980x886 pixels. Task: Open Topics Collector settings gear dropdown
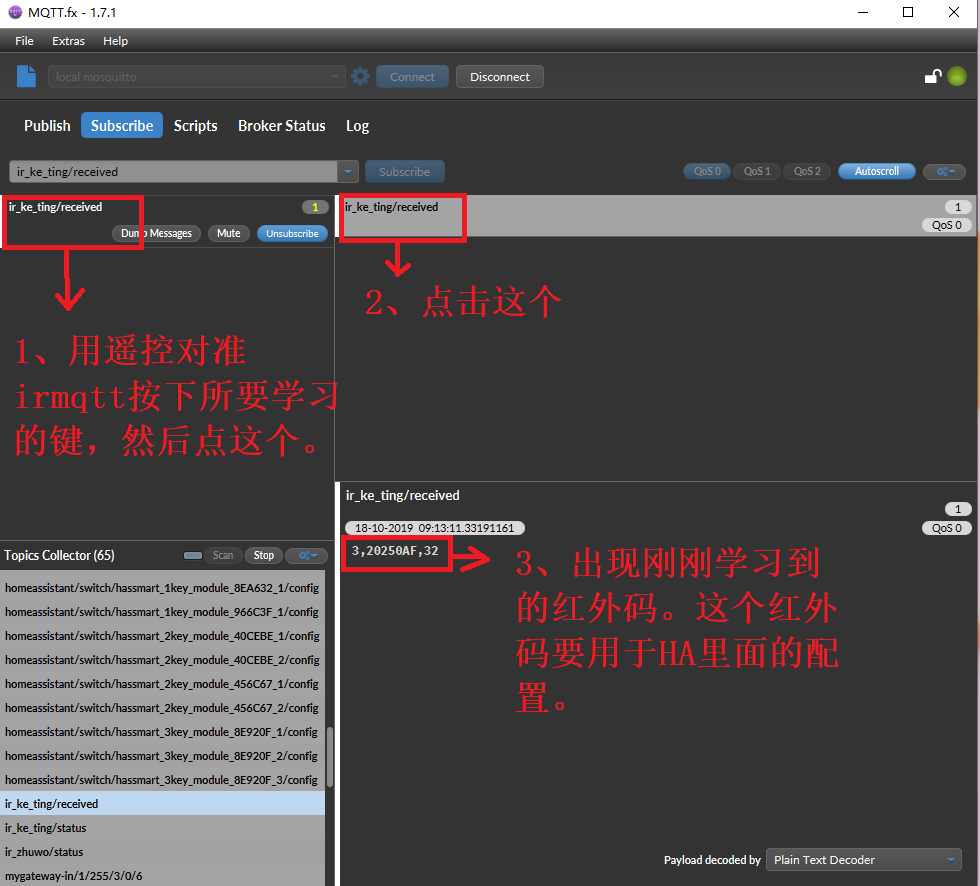[x=307, y=555]
